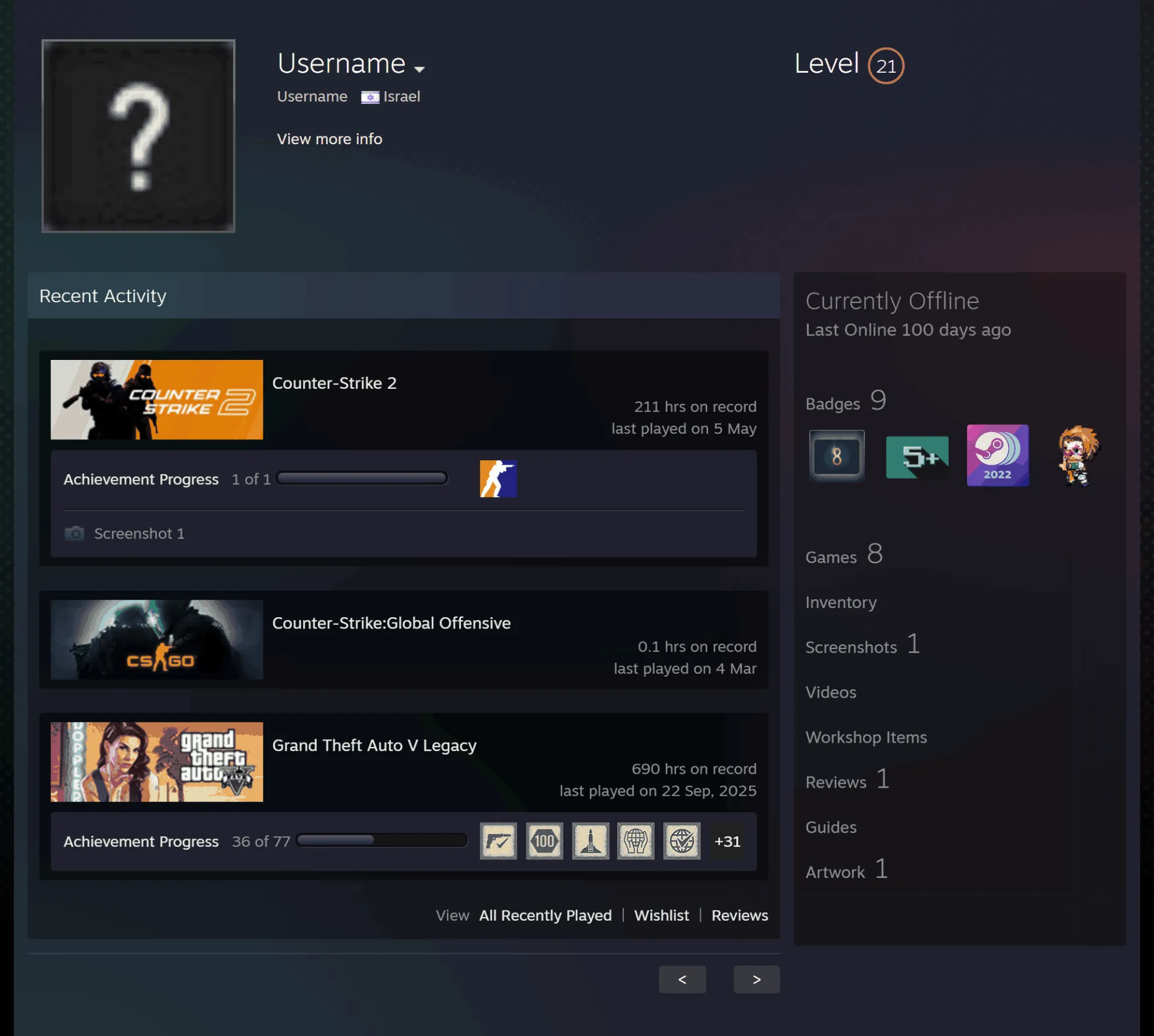View All Recently Played games
The height and width of the screenshot is (1036, 1154).
click(x=545, y=915)
